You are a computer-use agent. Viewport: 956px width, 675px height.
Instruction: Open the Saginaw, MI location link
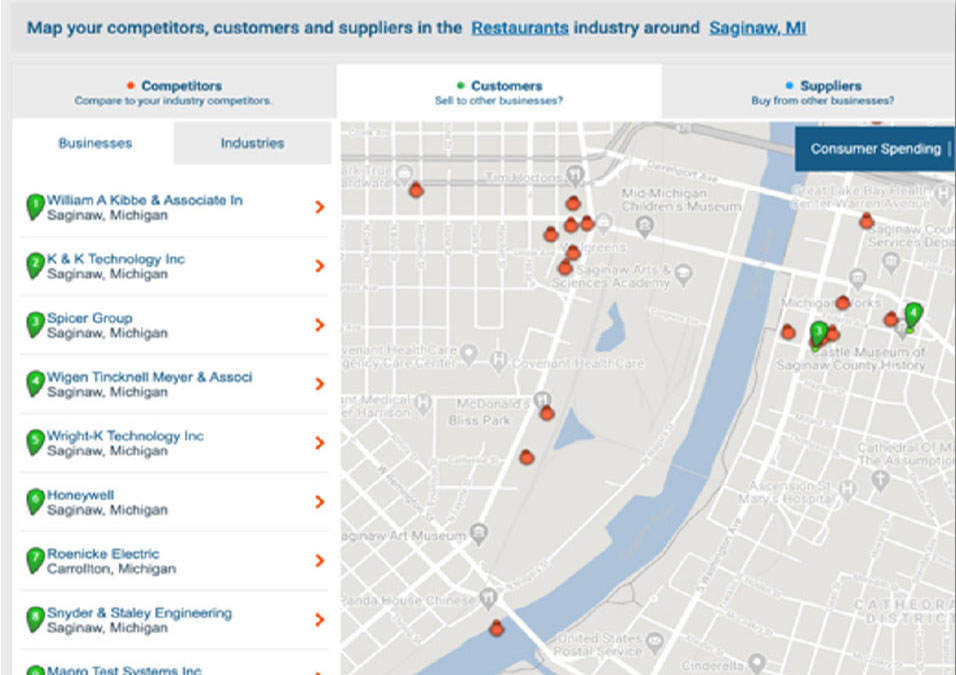[757, 28]
